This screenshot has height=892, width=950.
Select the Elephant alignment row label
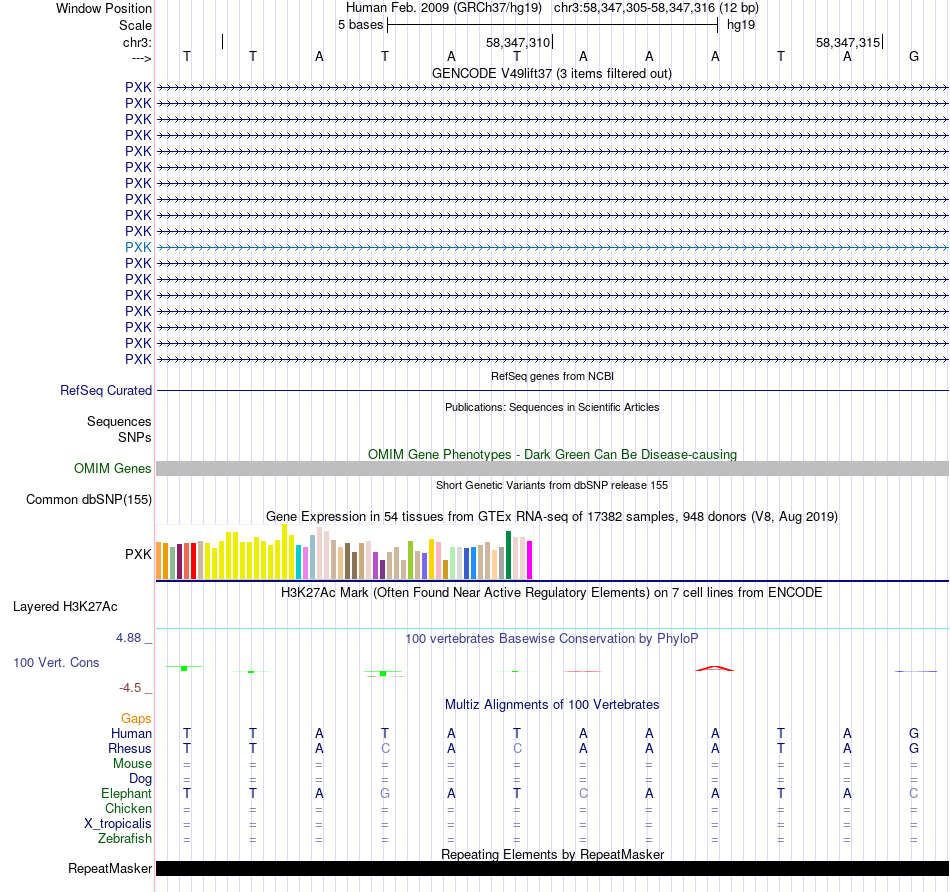pos(126,793)
